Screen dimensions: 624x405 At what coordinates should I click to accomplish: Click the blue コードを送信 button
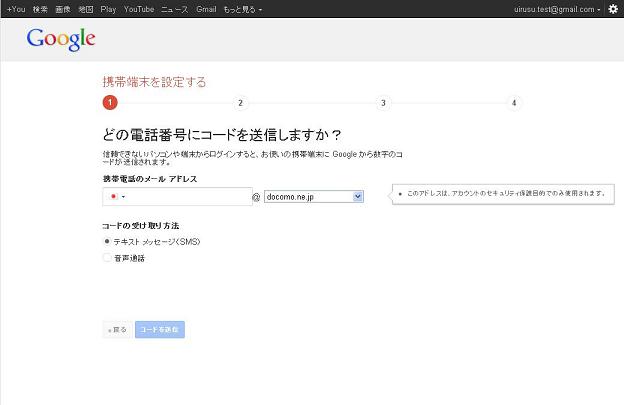pyautogui.click(x=160, y=329)
